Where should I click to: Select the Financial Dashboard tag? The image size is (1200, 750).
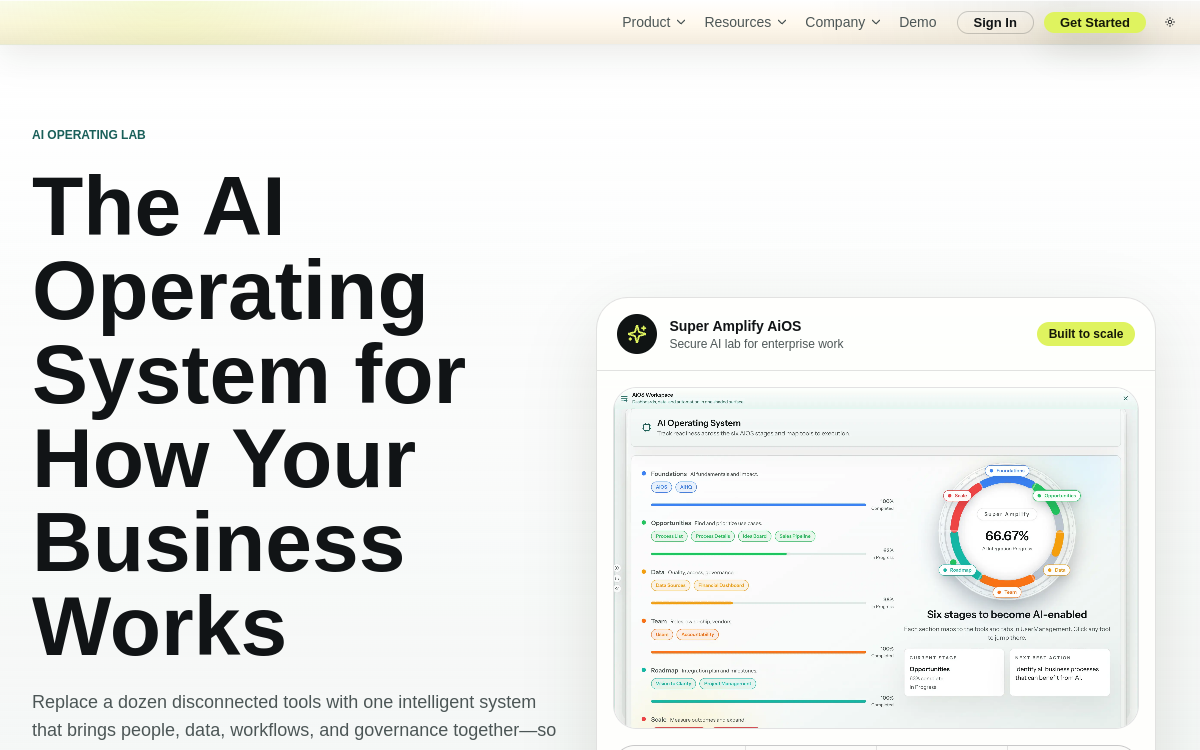click(x=721, y=585)
